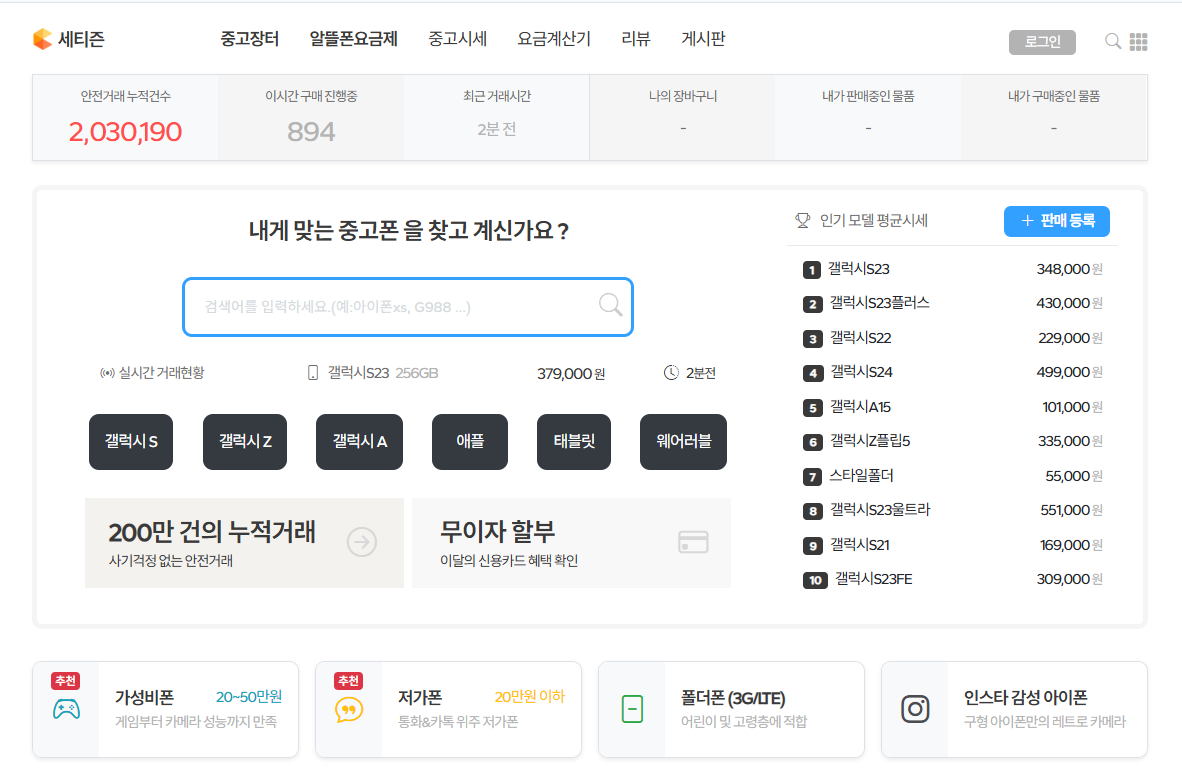Select the 갤럭시 S category button
Image resolution: width=1182 pixels, height=768 pixels.
tap(130, 441)
